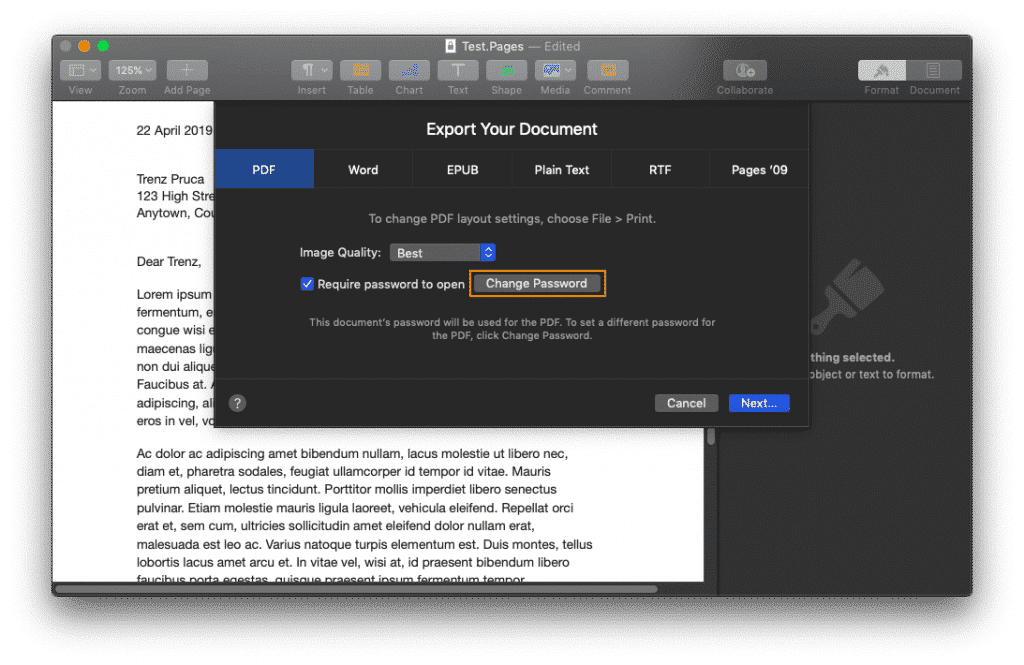Click the orange minimize window button

[84, 46]
